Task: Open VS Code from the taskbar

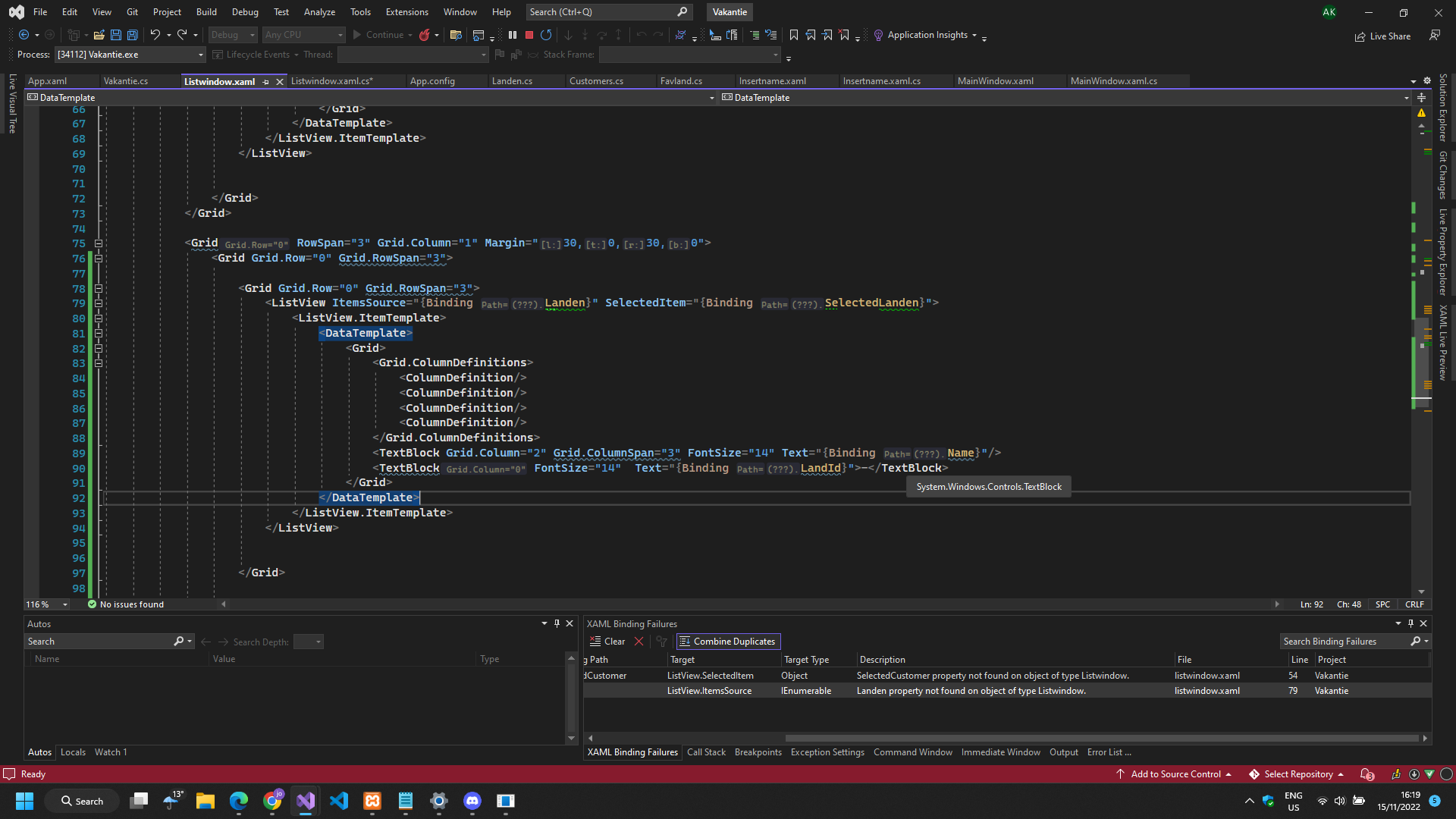Action: click(x=339, y=801)
